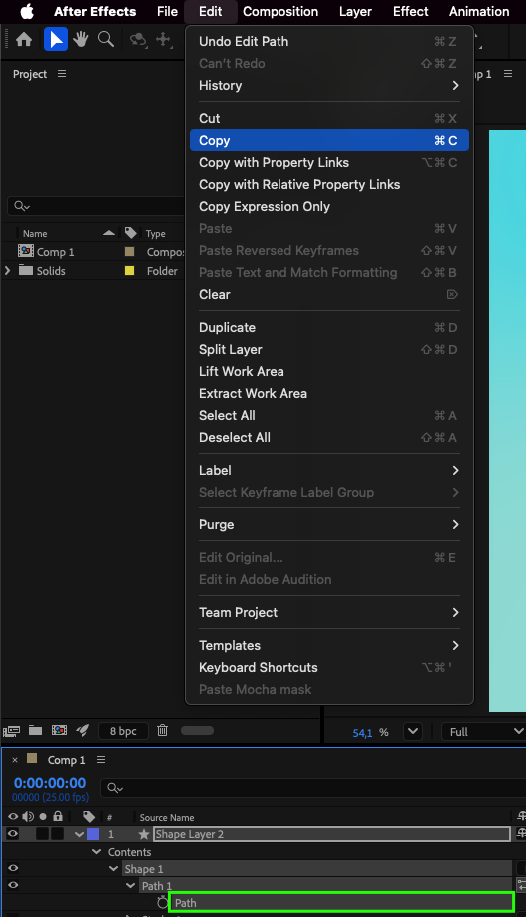Choose Undo Edit Path
526x917 pixels.
[329, 42]
